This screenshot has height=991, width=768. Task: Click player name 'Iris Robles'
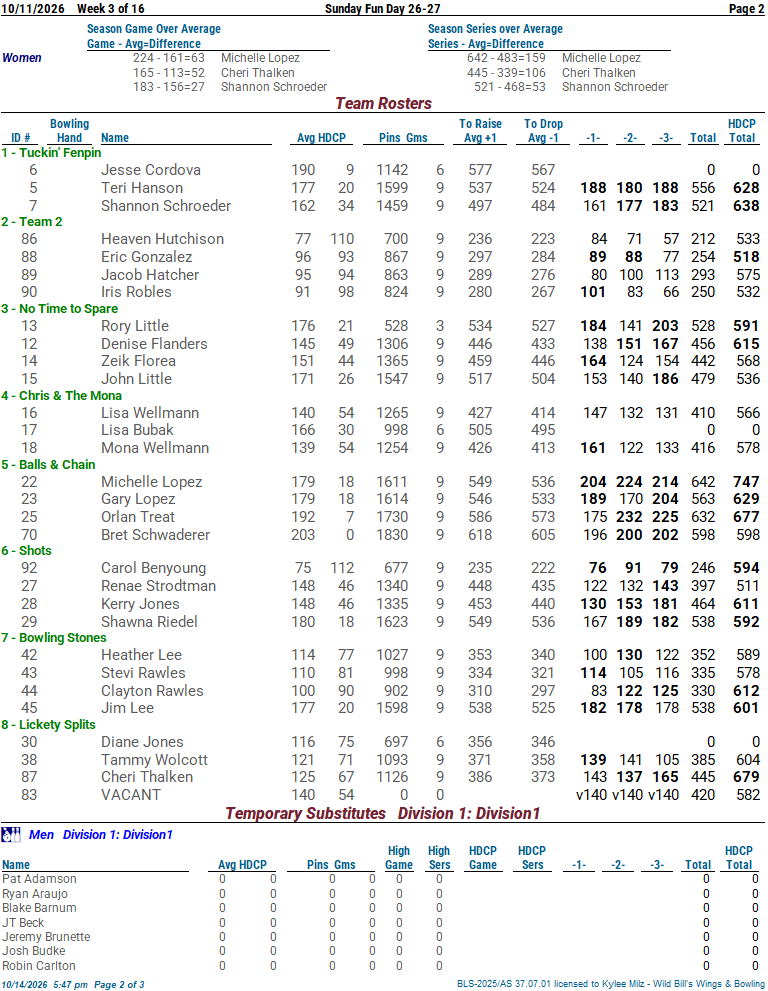[x=137, y=292]
